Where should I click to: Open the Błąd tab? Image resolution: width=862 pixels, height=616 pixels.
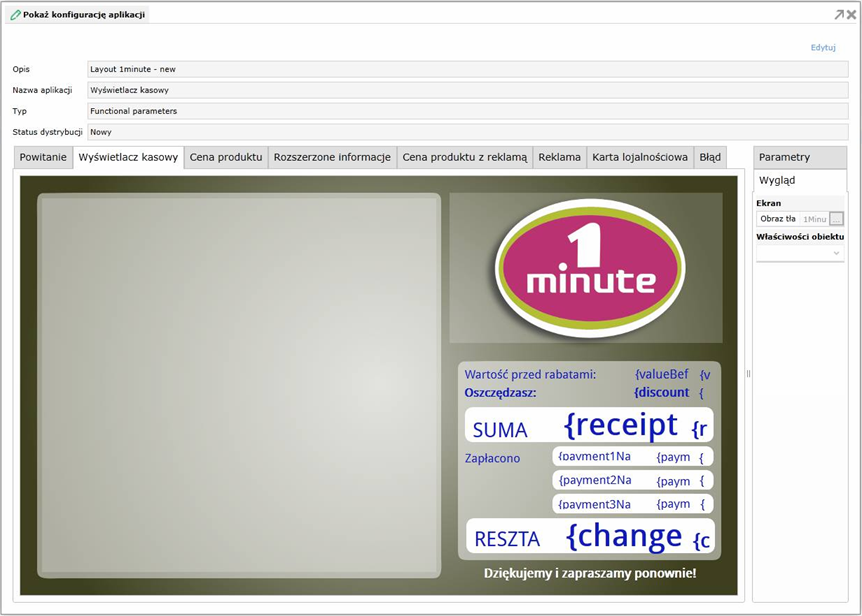[x=710, y=157]
